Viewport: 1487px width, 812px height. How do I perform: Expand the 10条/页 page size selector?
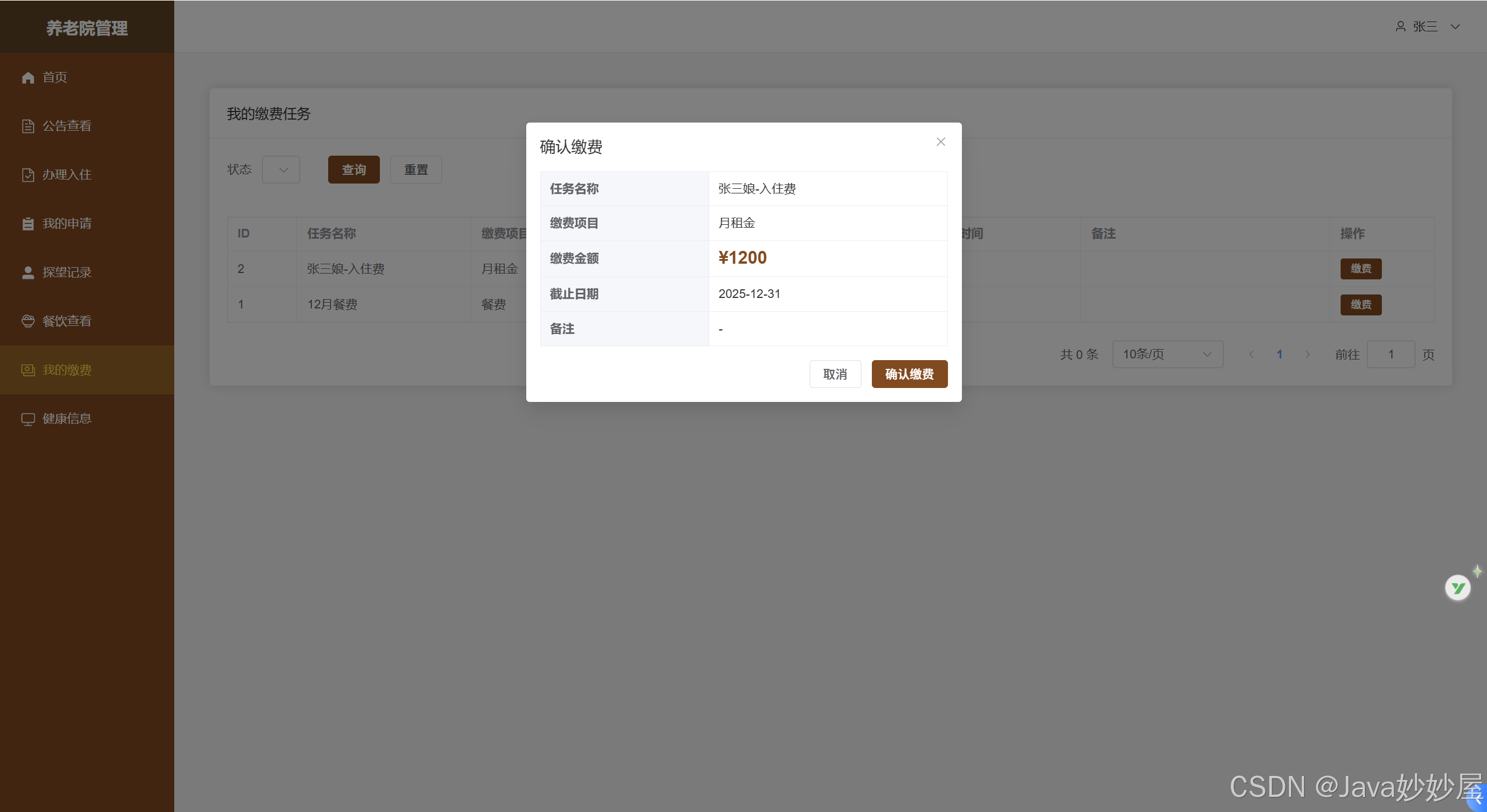(1167, 354)
